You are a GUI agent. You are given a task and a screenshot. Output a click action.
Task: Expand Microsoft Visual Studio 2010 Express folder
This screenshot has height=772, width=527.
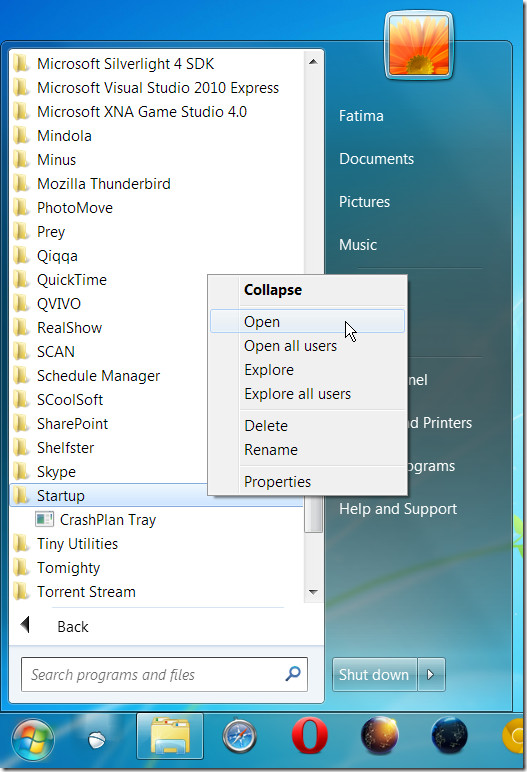(158, 88)
